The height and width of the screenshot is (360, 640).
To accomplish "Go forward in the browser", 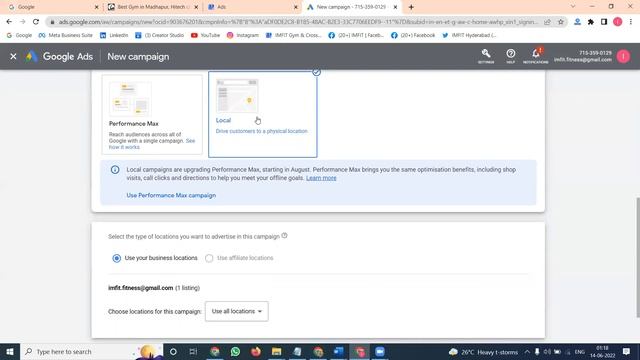I will tap(22, 22).
